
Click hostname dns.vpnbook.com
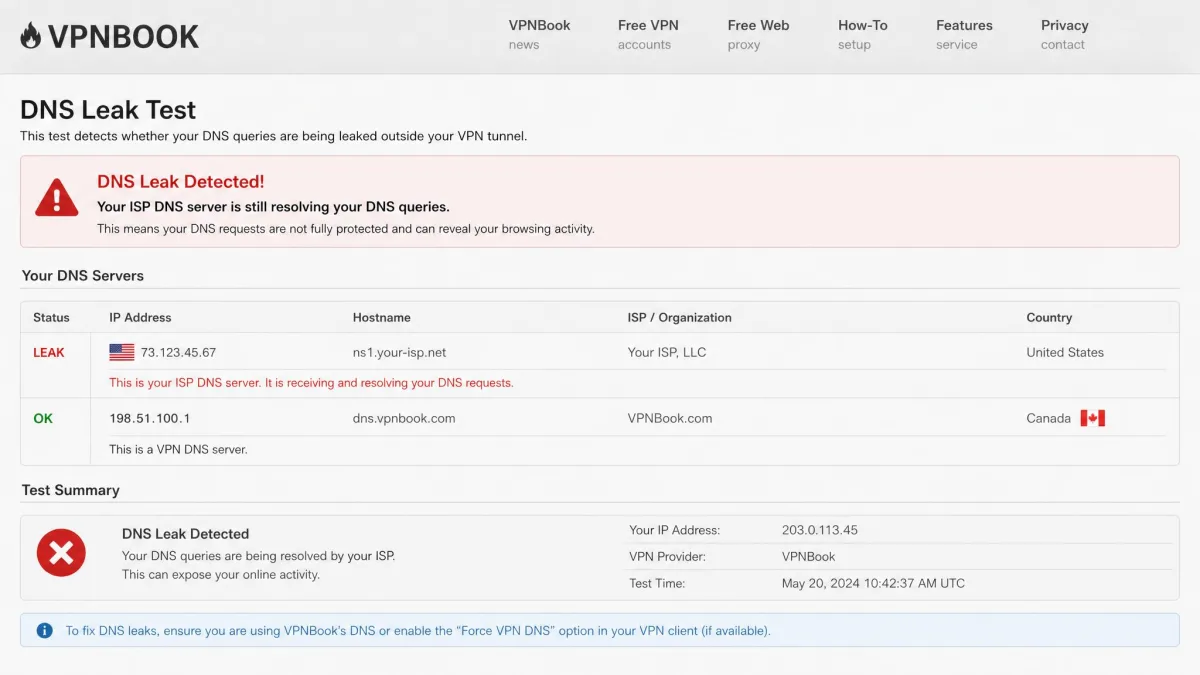pyautogui.click(x=404, y=419)
